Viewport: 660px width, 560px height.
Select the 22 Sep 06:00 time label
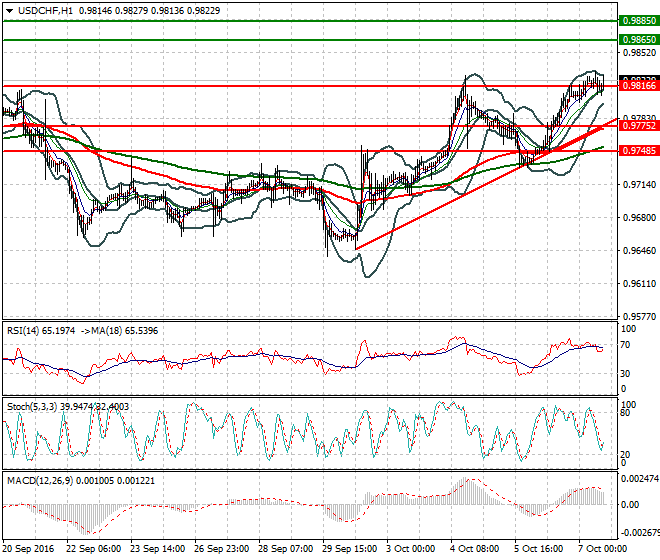pos(93,549)
